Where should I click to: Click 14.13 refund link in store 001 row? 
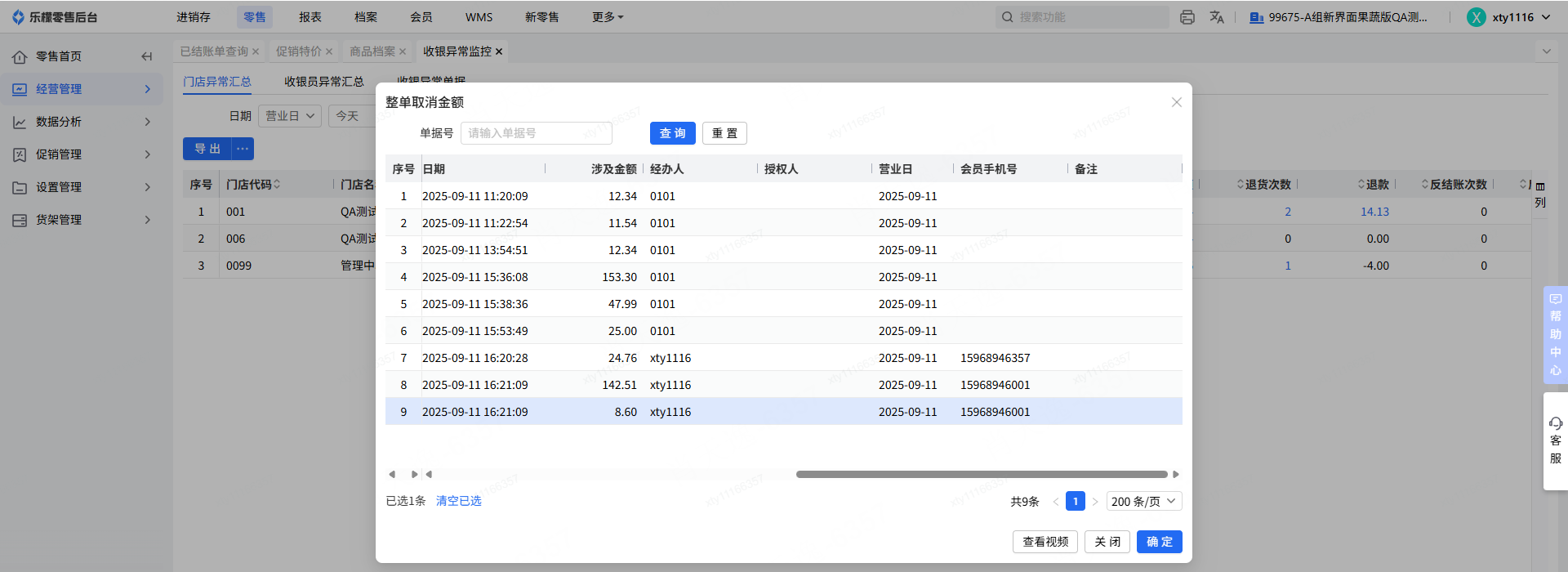pyautogui.click(x=1374, y=212)
